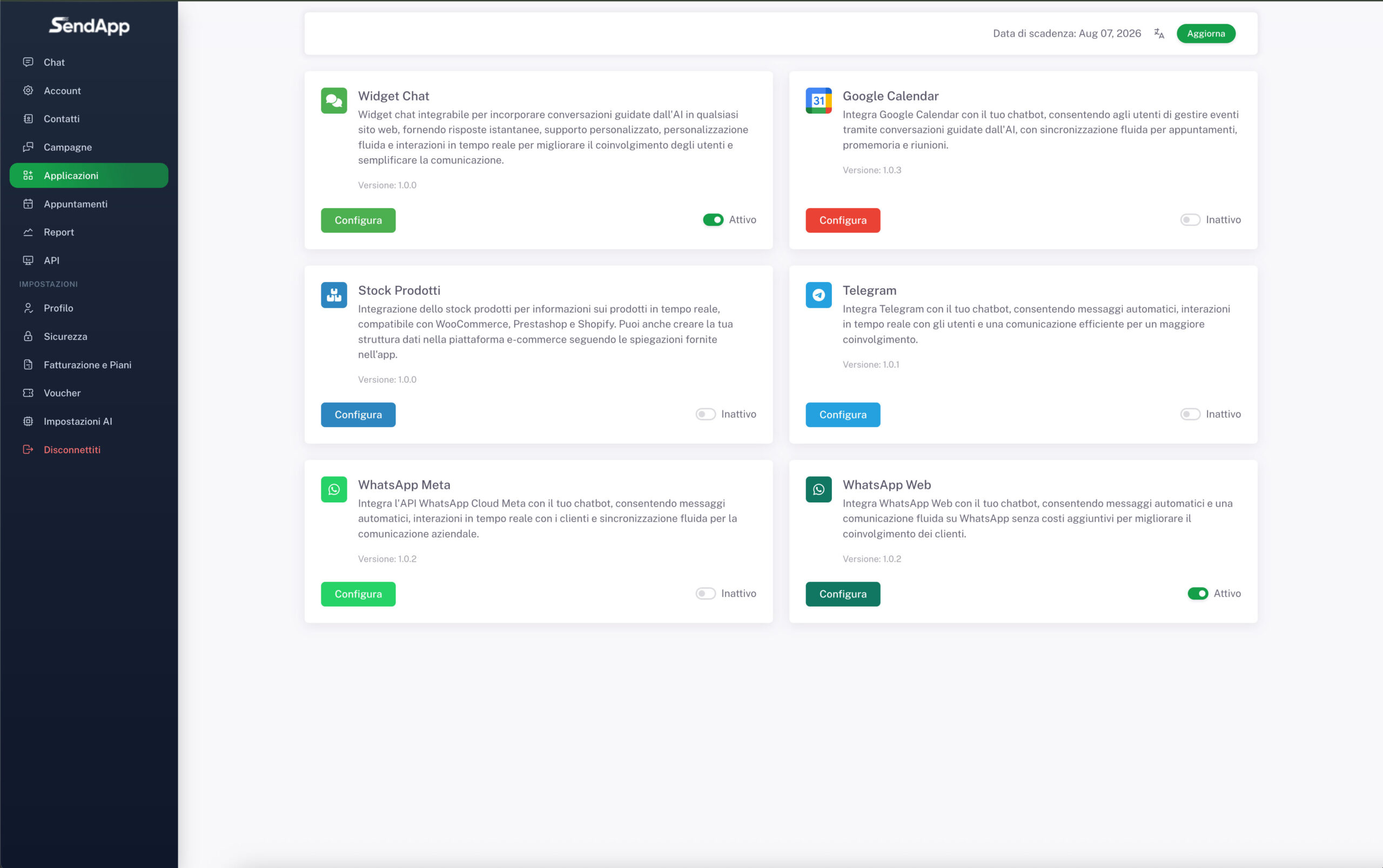This screenshot has width=1383, height=868.
Task: Enable the Stock Prodotti toggle
Action: pos(706,414)
